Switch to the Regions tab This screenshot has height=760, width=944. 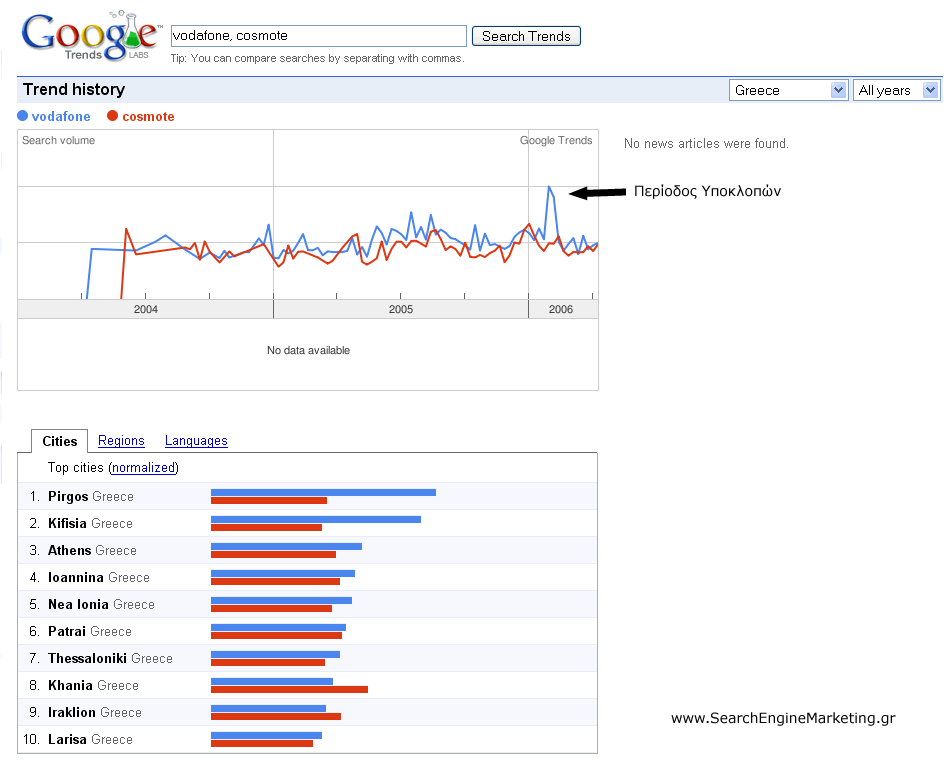(x=121, y=441)
